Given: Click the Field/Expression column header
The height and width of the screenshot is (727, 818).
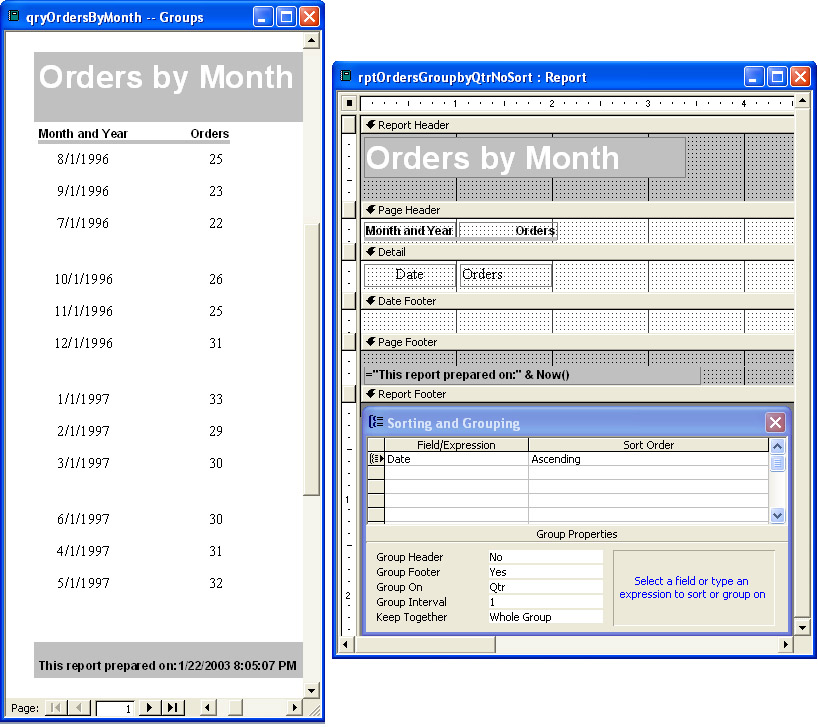Looking at the screenshot, I should click(x=456, y=445).
